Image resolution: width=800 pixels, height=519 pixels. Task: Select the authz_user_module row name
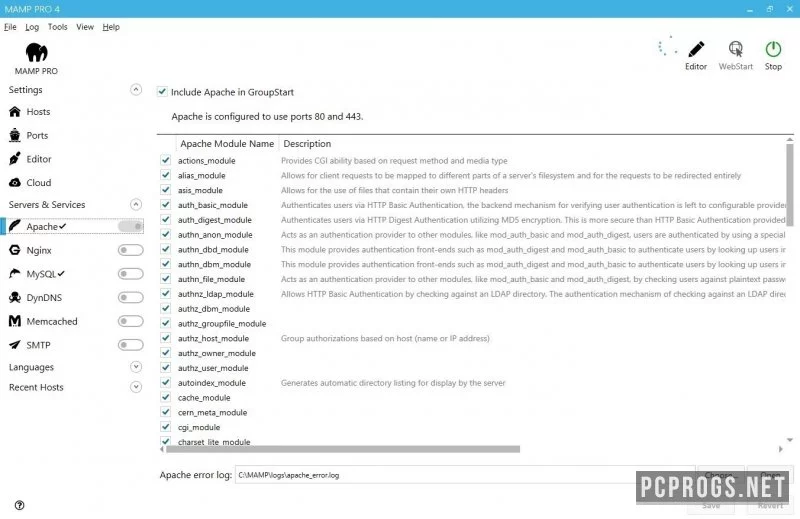click(x=213, y=368)
